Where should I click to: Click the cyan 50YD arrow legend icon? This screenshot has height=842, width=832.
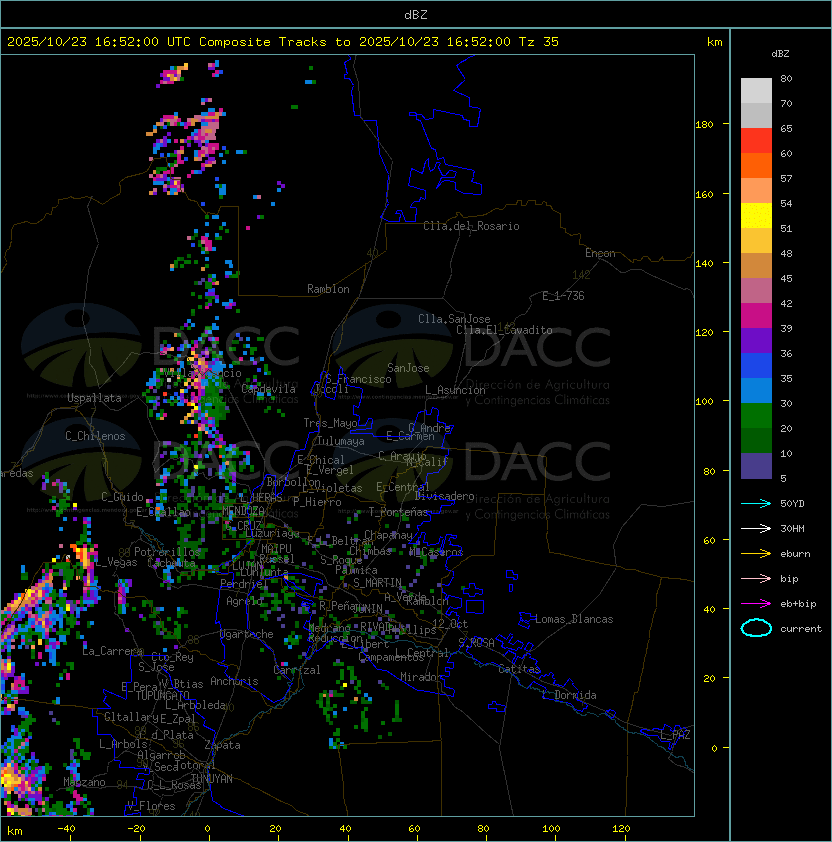coord(756,503)
